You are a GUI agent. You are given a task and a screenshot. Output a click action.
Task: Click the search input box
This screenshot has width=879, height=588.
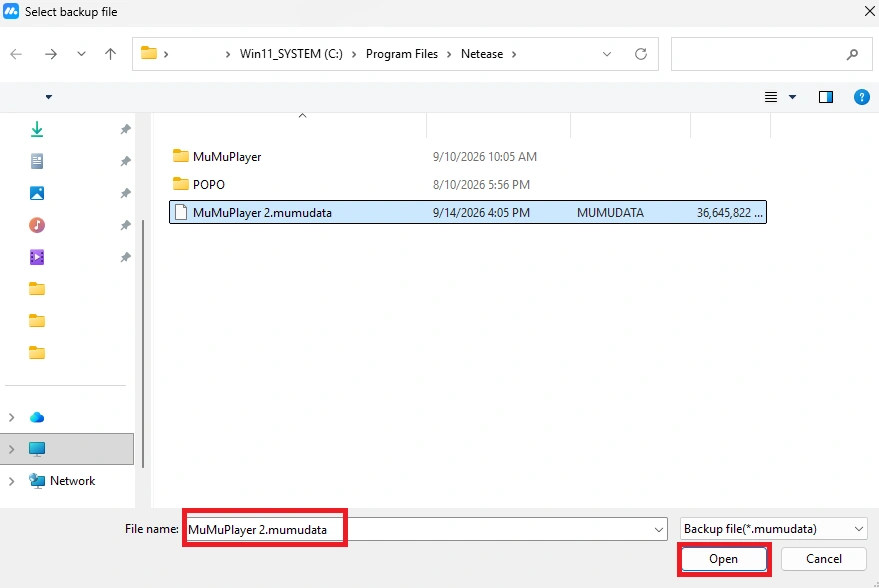(771, 54)
